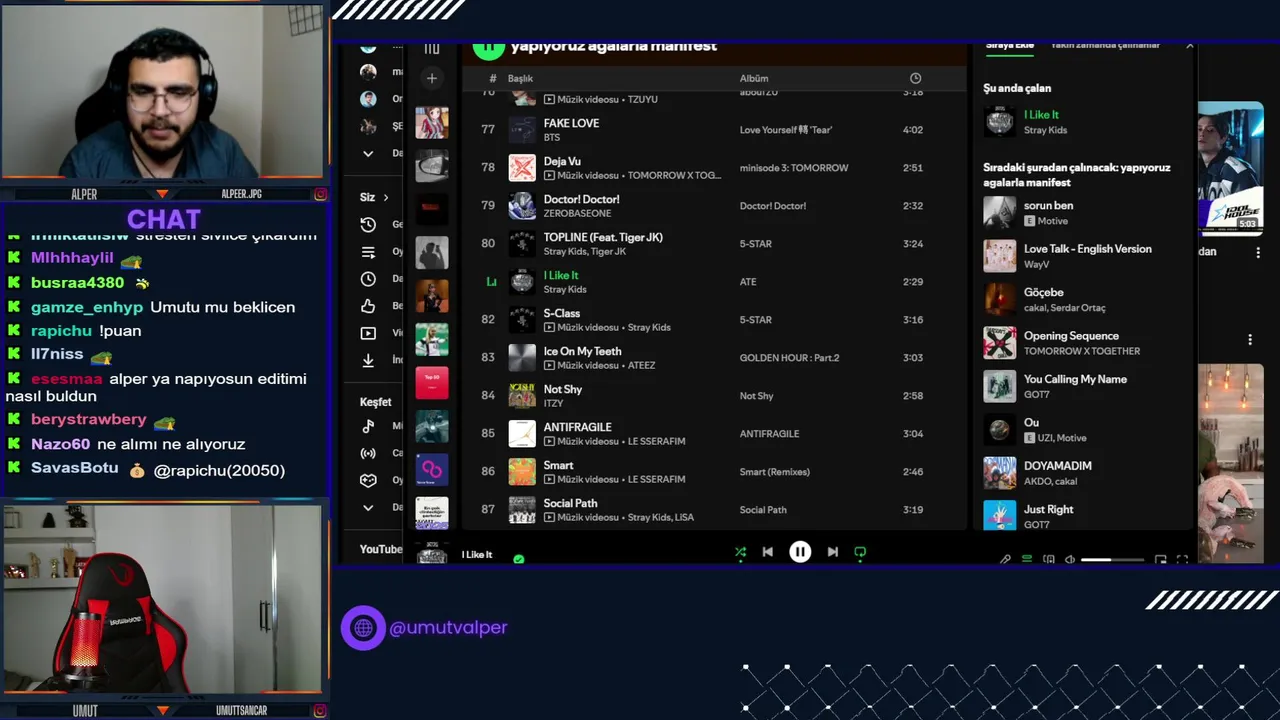Close the Spotify queue panel
1280x720 pixels.
(1189, 46)
